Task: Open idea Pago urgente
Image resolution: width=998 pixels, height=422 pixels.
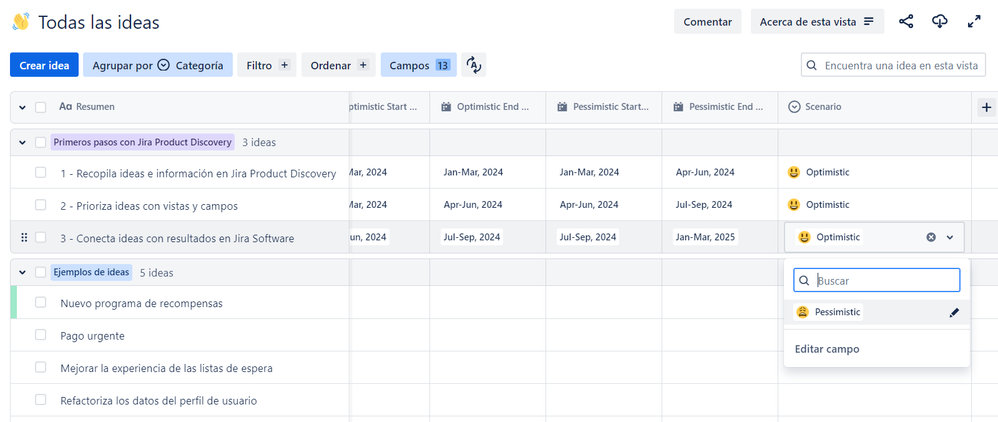Action: tap(92, 335)
